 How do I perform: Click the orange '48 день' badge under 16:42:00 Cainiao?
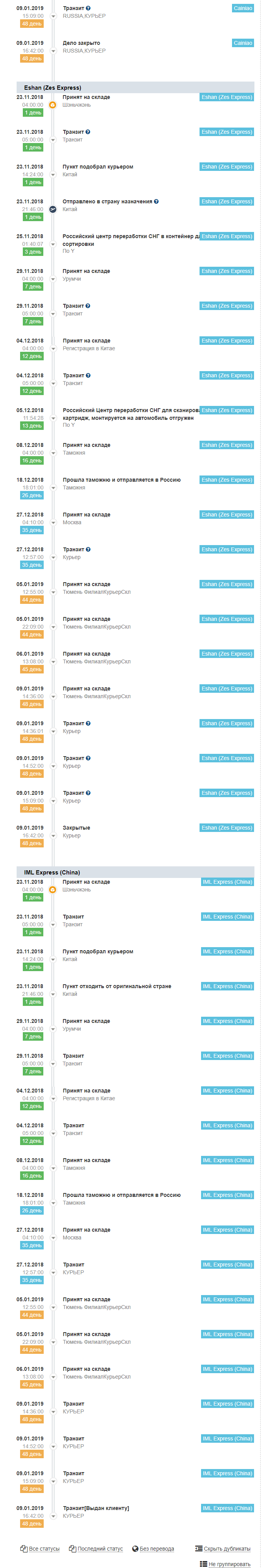tap(32, 58)
